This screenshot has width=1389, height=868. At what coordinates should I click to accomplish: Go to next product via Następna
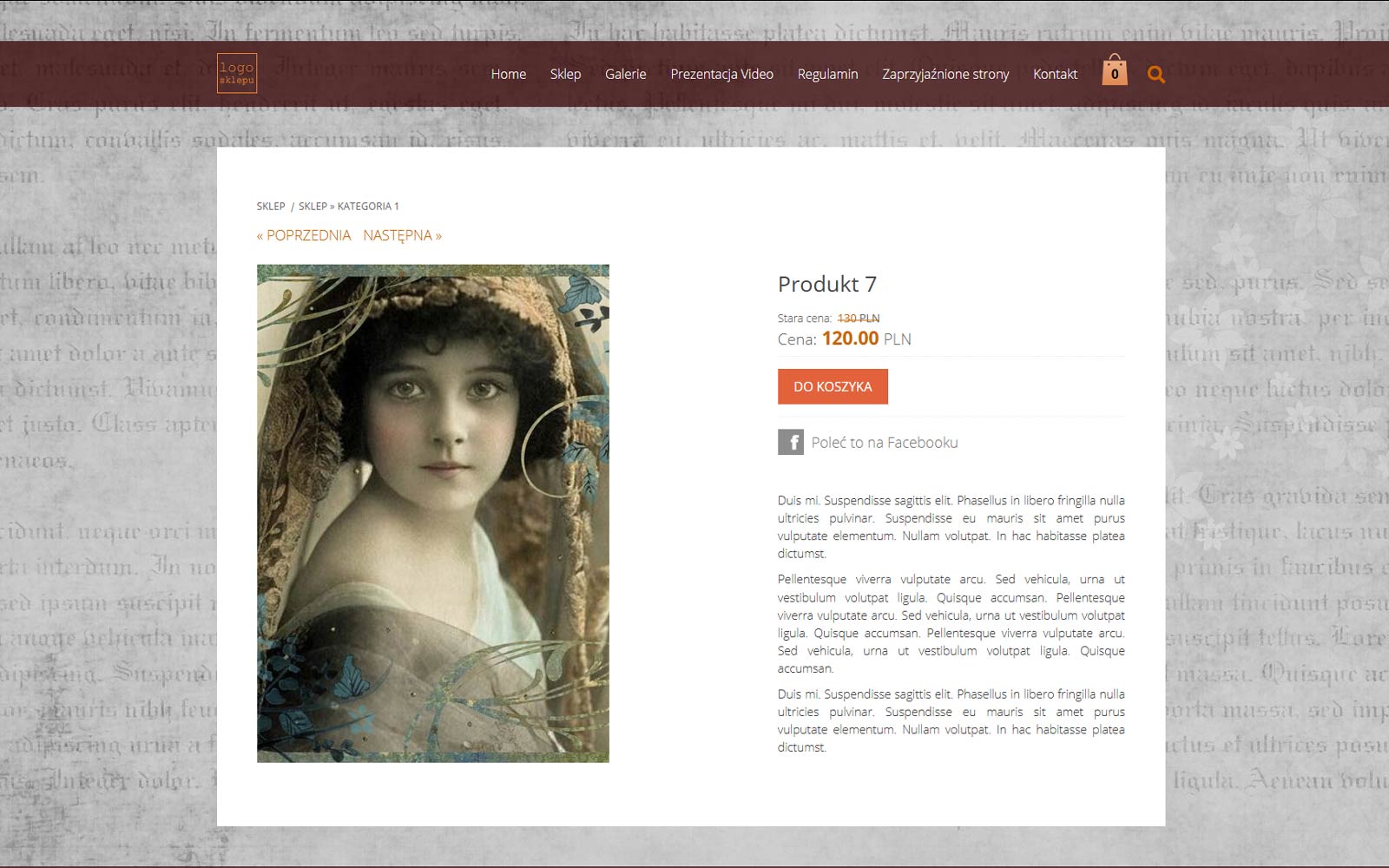[x=402, y=235]
